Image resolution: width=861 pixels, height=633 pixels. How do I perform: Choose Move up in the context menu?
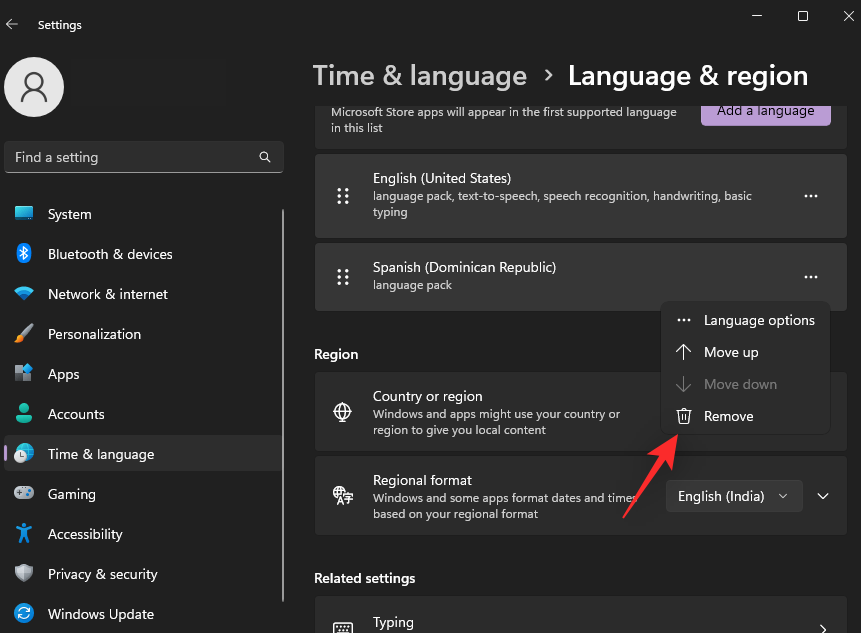click(746, 352)
